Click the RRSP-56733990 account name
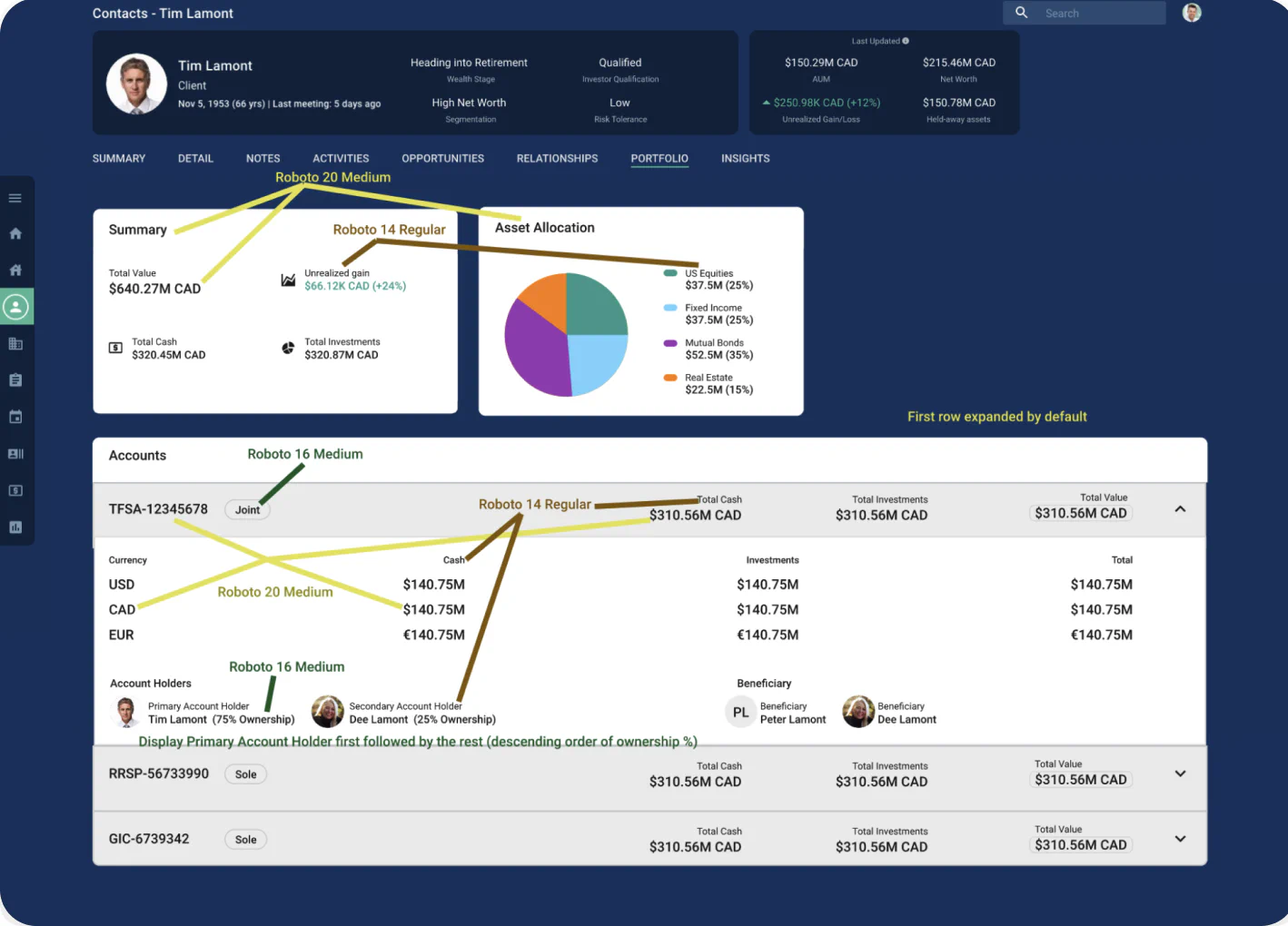The image size is (1288, 926). (x=159, y=773)
